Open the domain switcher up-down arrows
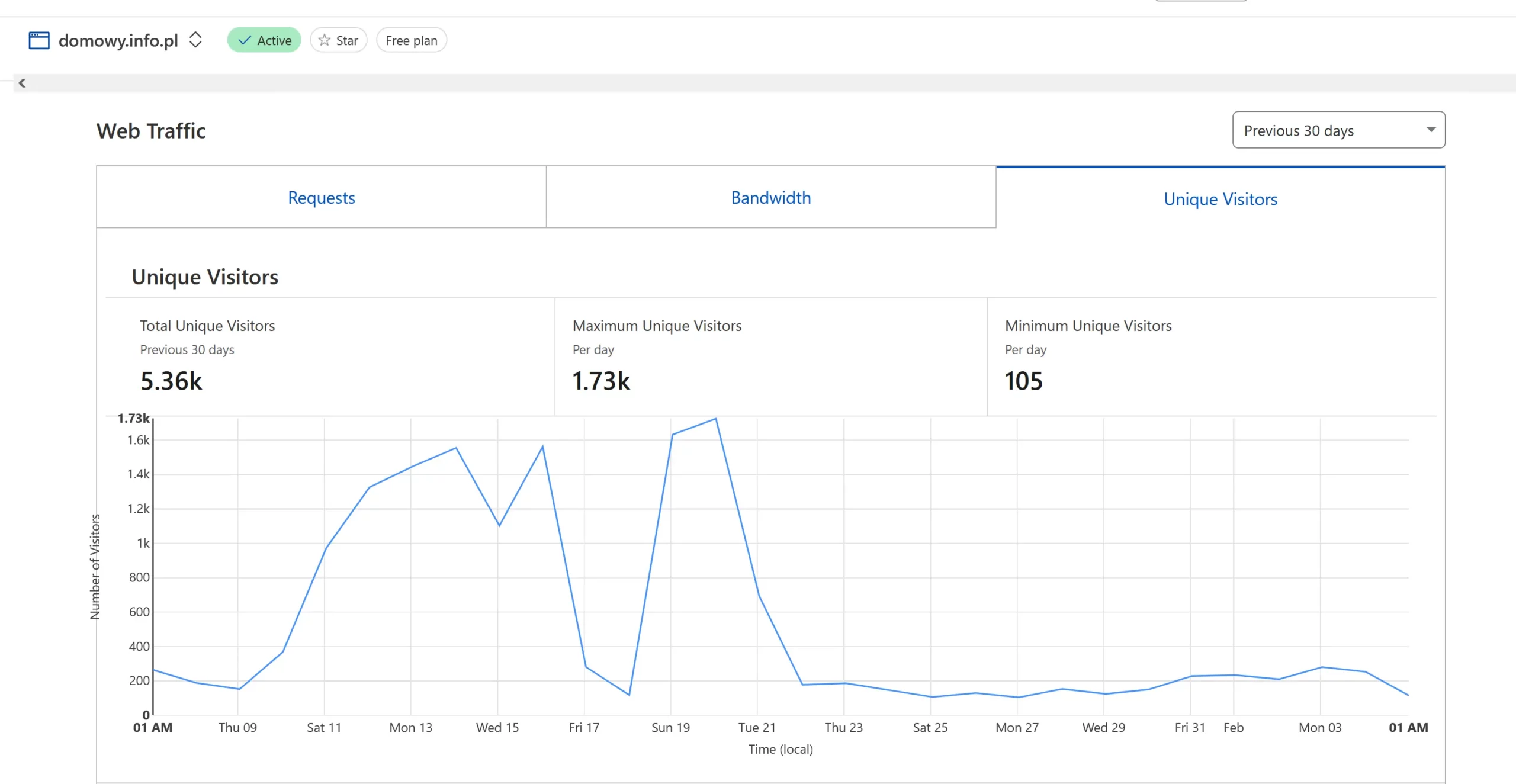 pos(195,40)
